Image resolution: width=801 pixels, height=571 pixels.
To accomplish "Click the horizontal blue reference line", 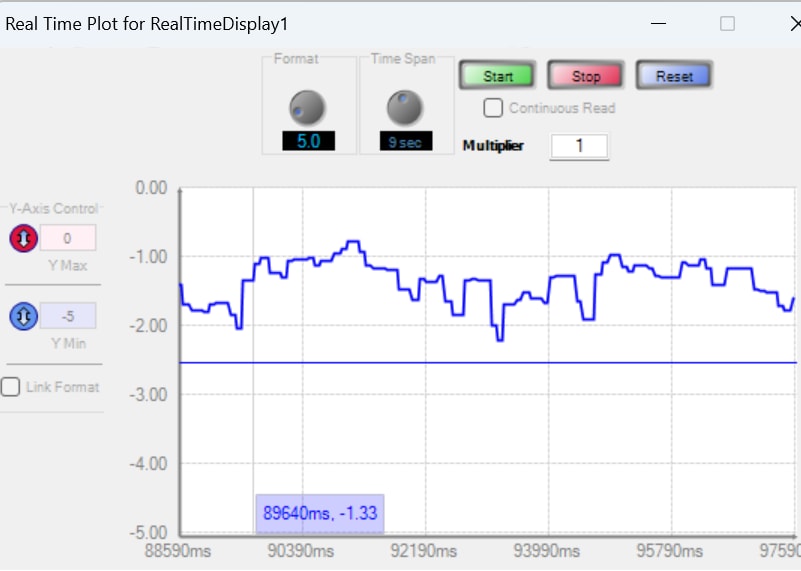I will (488, 363).
